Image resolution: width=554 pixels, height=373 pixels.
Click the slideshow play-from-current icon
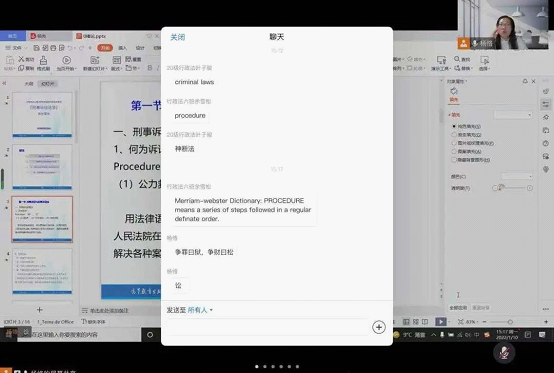(66, 60)
